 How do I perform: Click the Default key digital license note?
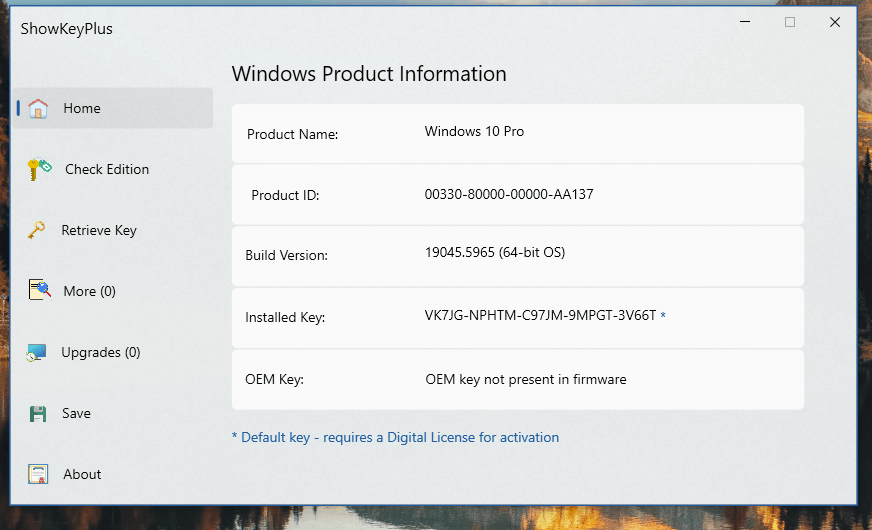point(395,438)
